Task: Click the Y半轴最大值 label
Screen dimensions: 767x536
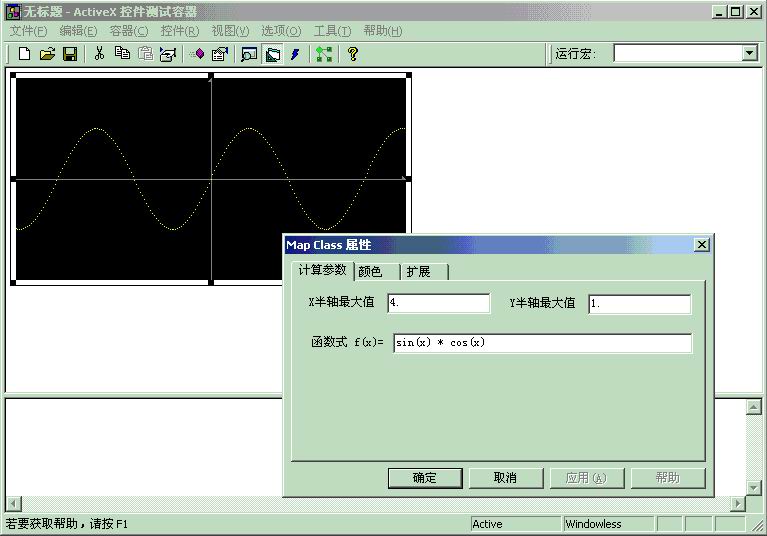Action: tap(542, 303)
